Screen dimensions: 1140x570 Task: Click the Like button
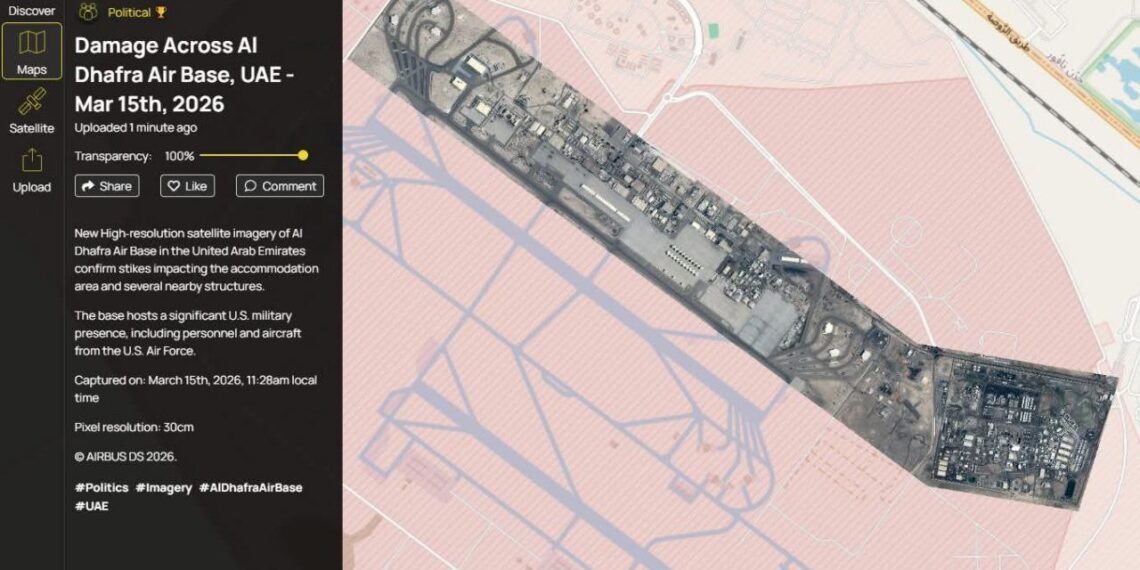[188, 186]
